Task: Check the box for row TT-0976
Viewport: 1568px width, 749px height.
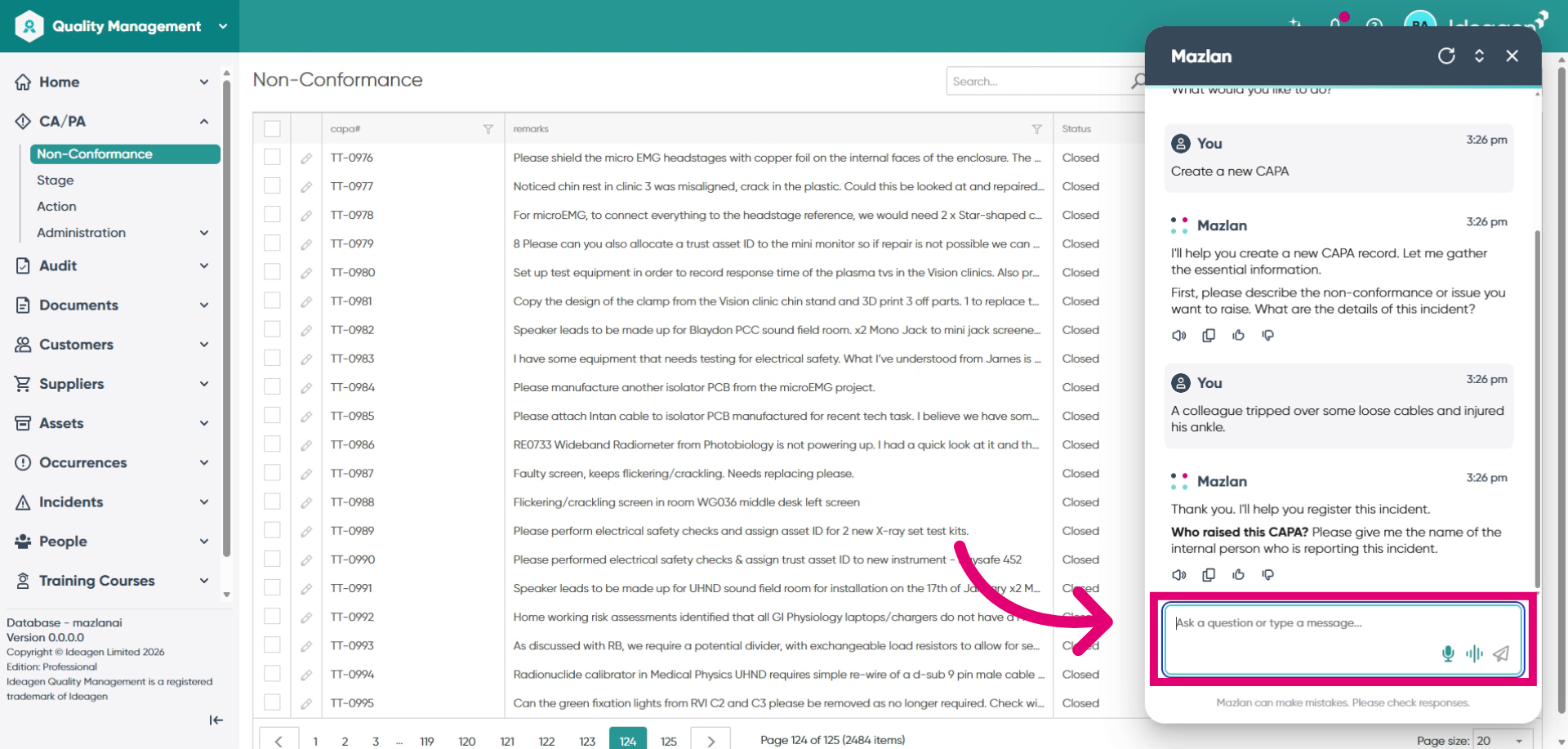Action: [272, 157]
